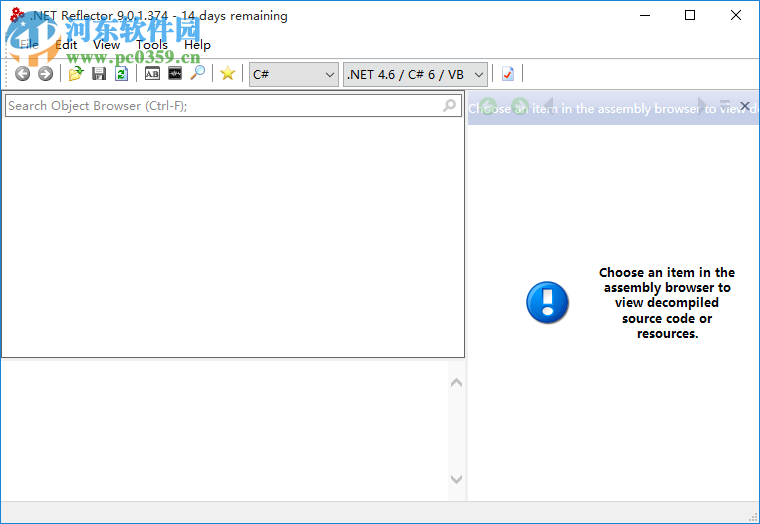This screenshot has height=524, width=760.
Task: Click the green forward arrow in decompiler header
Action: pos(520,106)
